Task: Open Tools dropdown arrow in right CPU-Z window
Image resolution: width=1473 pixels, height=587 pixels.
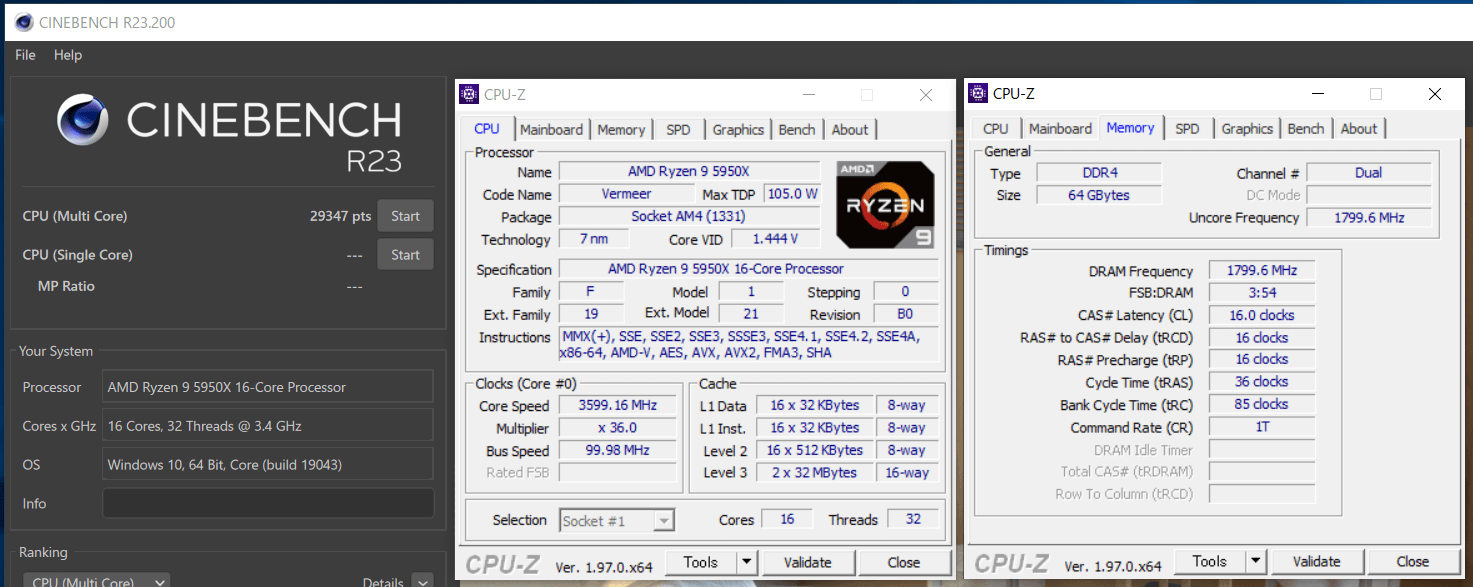Action: pyautogui.click(x=1256, y=561)
